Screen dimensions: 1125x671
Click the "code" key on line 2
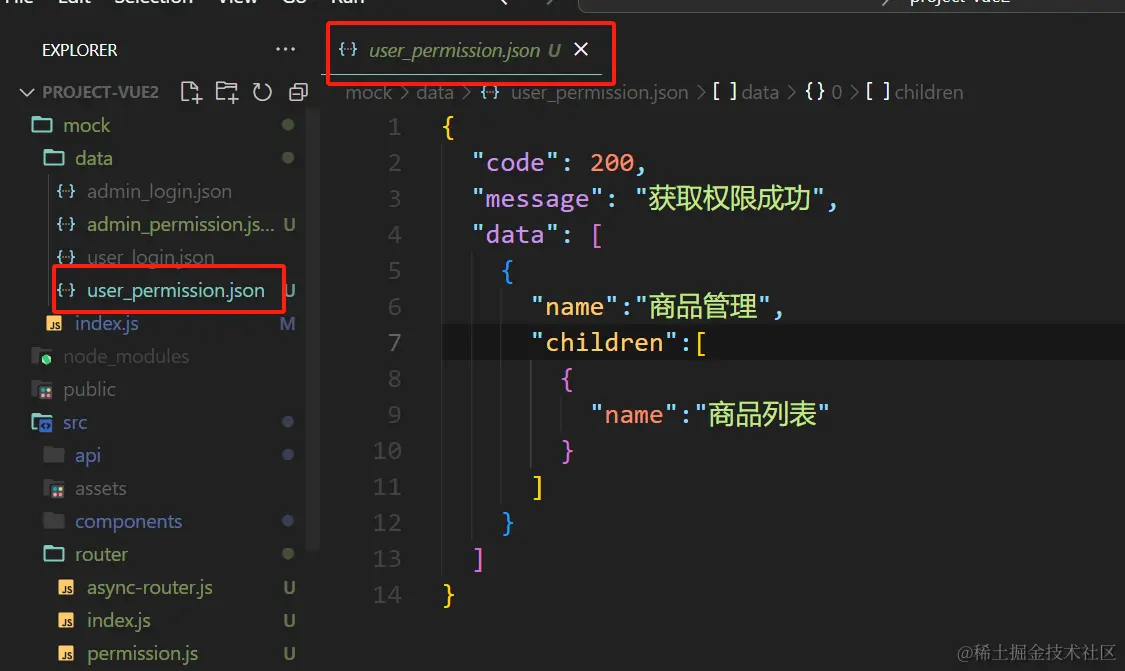(514, 163)
